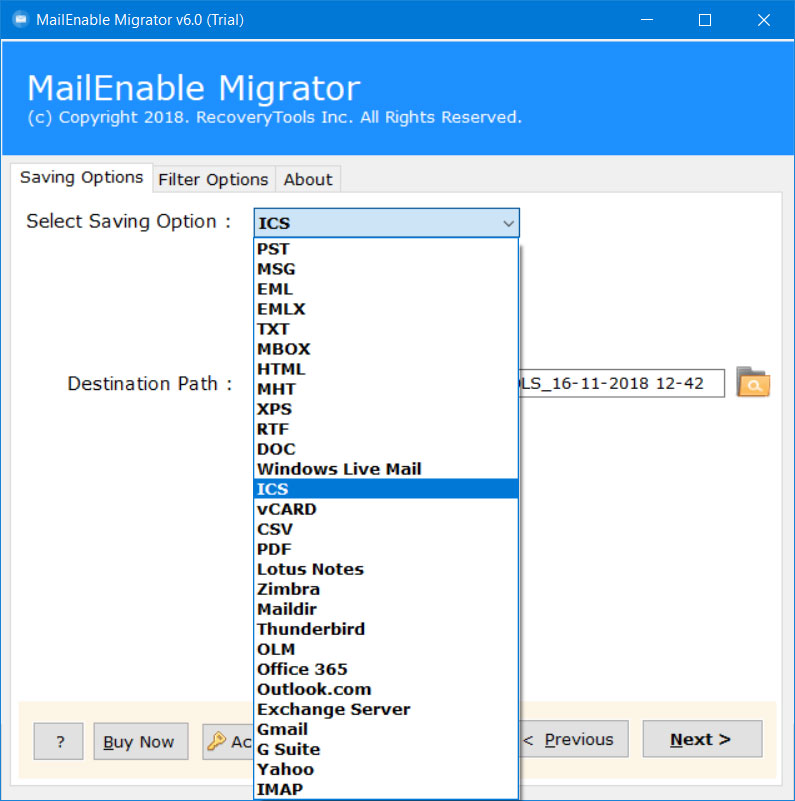Go back with the Previous button
795x801 pixels.
[x=574, y=739]
